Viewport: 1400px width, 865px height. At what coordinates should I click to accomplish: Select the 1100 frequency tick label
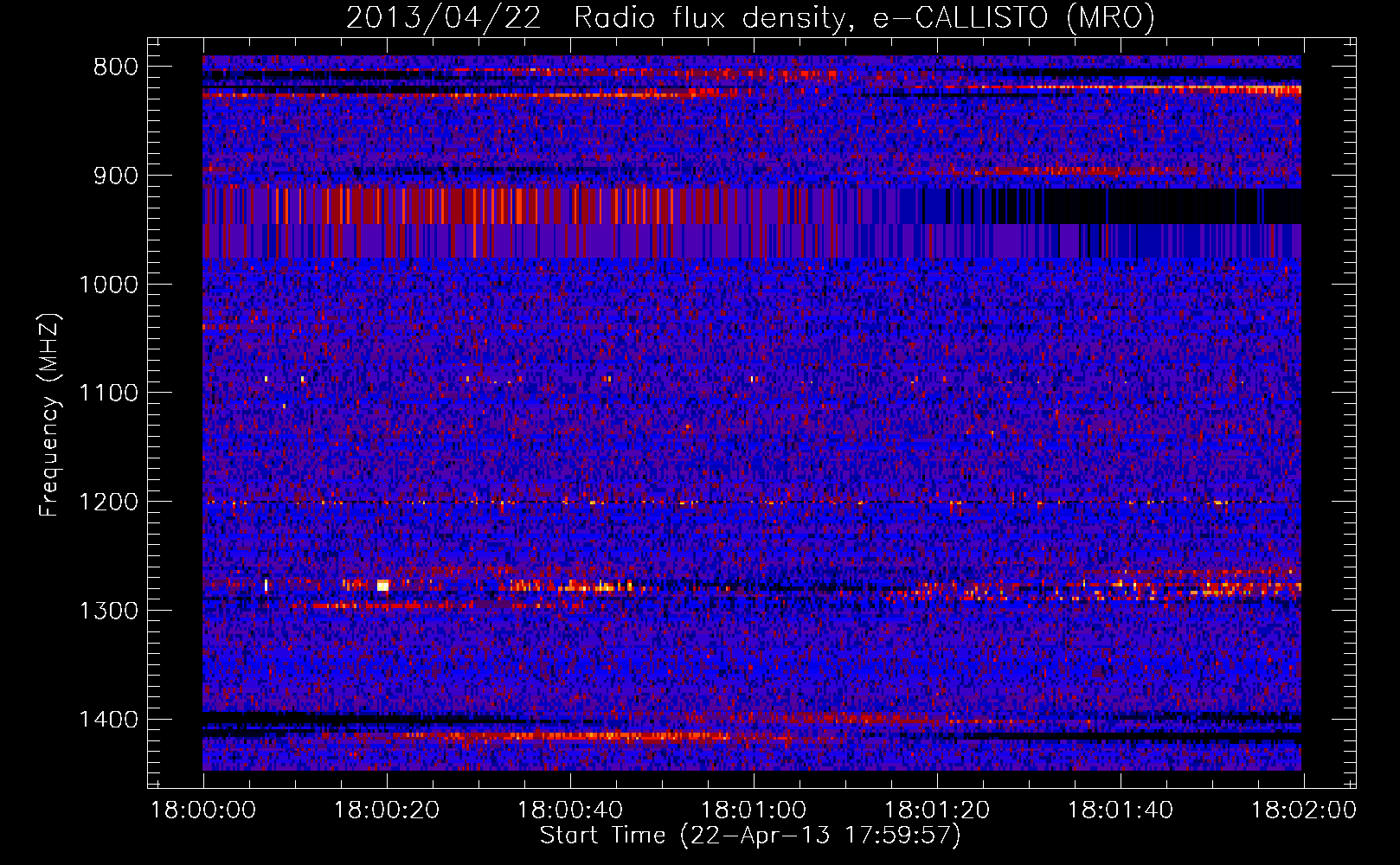[108, 394]
